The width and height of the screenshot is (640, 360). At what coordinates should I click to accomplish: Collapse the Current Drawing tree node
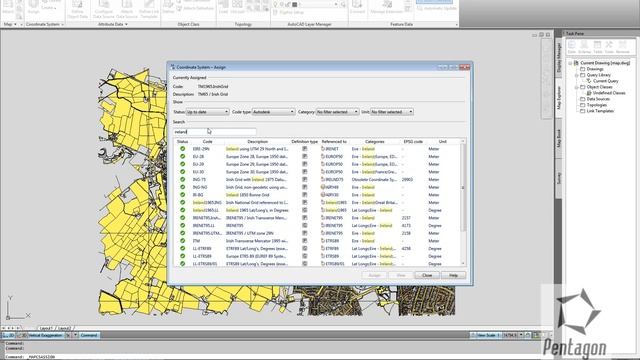coord(570,63)
